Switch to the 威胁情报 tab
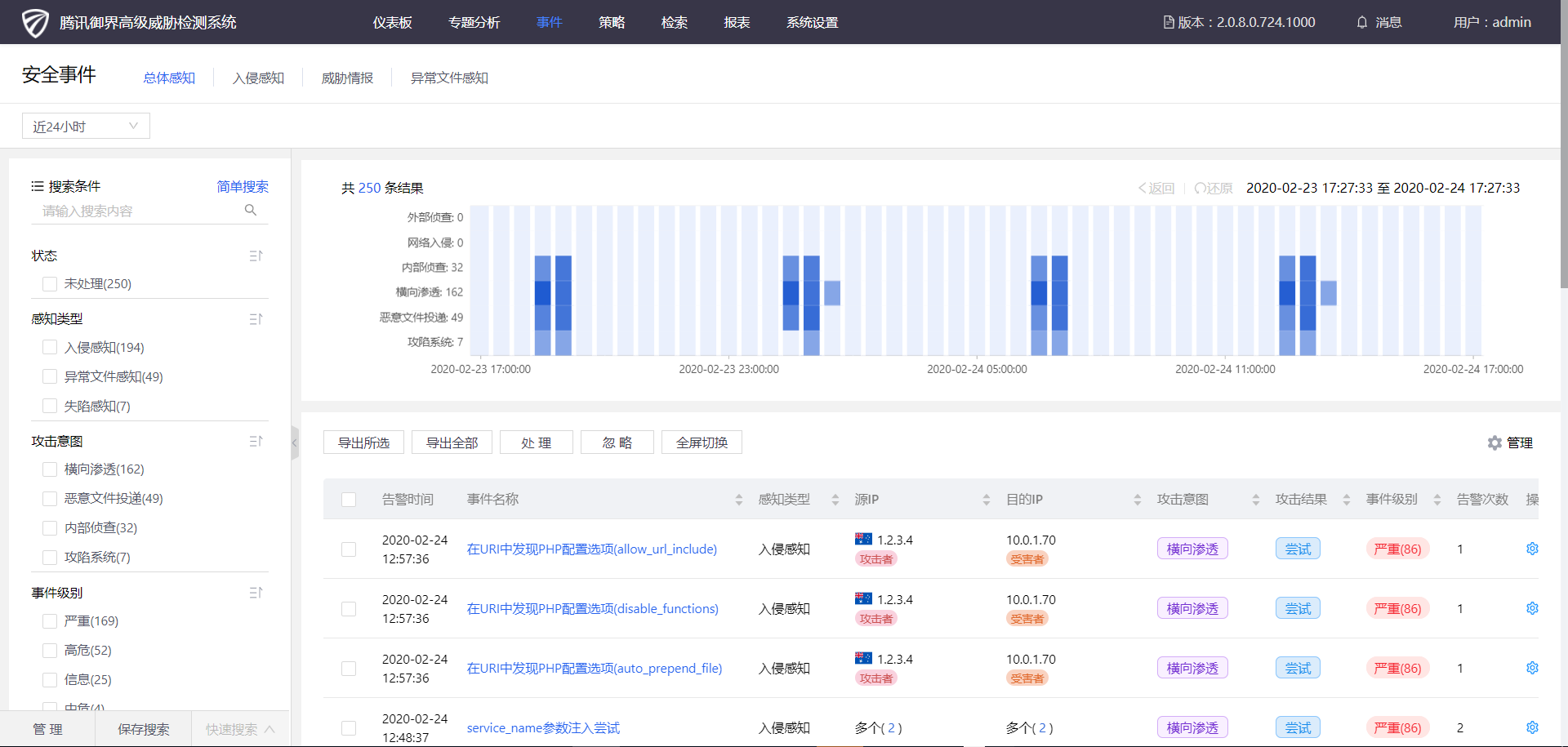 click(x=347, y=78)
